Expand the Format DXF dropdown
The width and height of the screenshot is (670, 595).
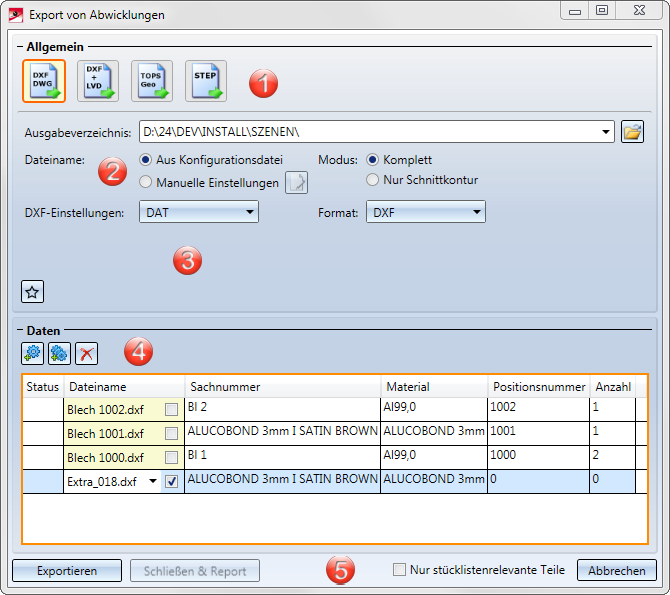425,212
